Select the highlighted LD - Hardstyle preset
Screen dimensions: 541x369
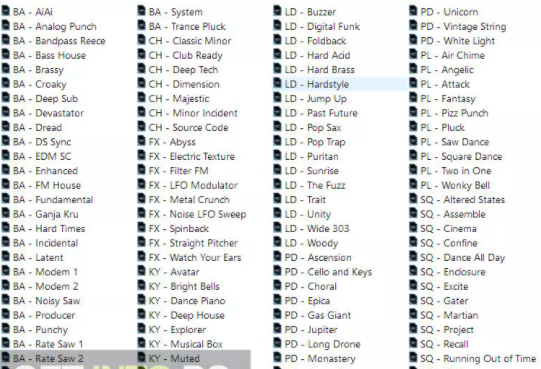(x=340, y=84)
